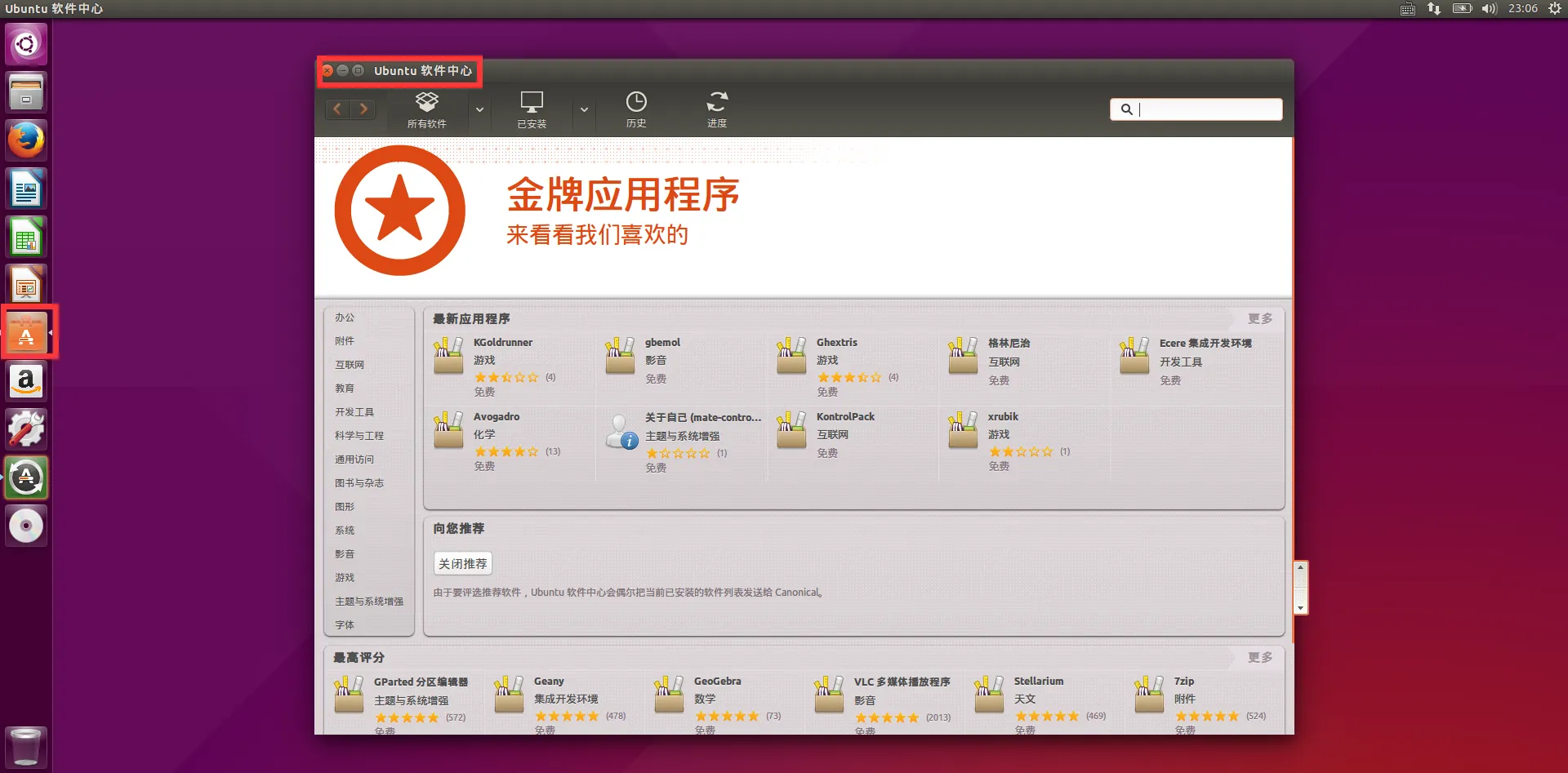Click the 关闭推荐 button
The height and width of the screenshot is (773, 1568).
462,563
